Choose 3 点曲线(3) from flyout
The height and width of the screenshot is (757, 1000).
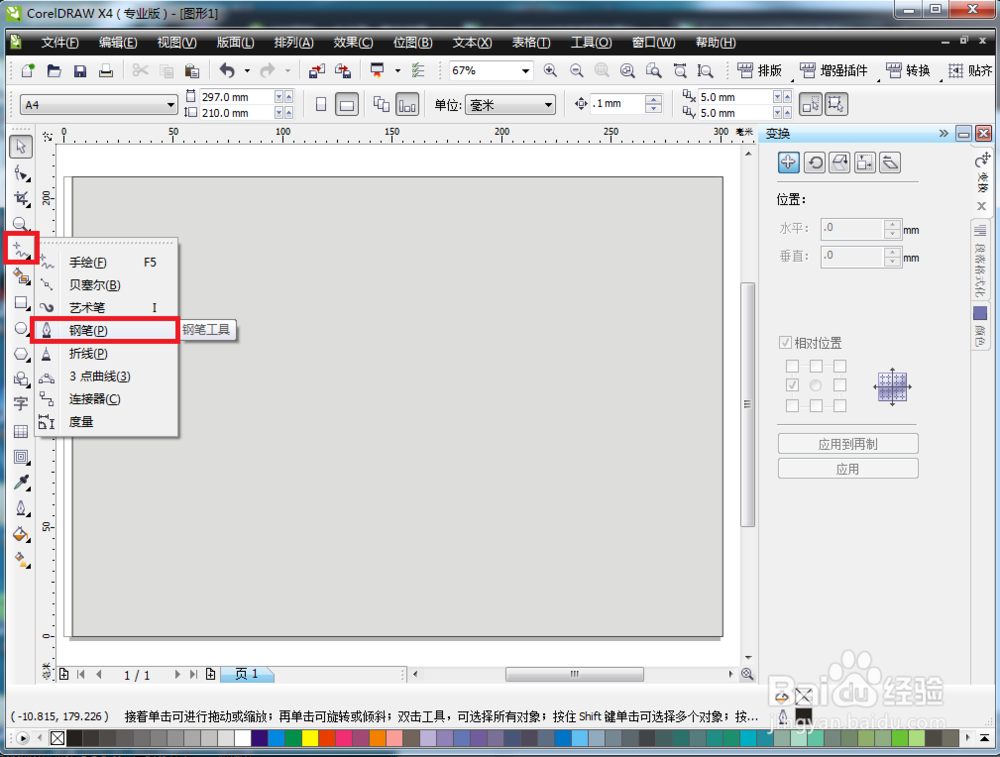[x=107, y=376]
